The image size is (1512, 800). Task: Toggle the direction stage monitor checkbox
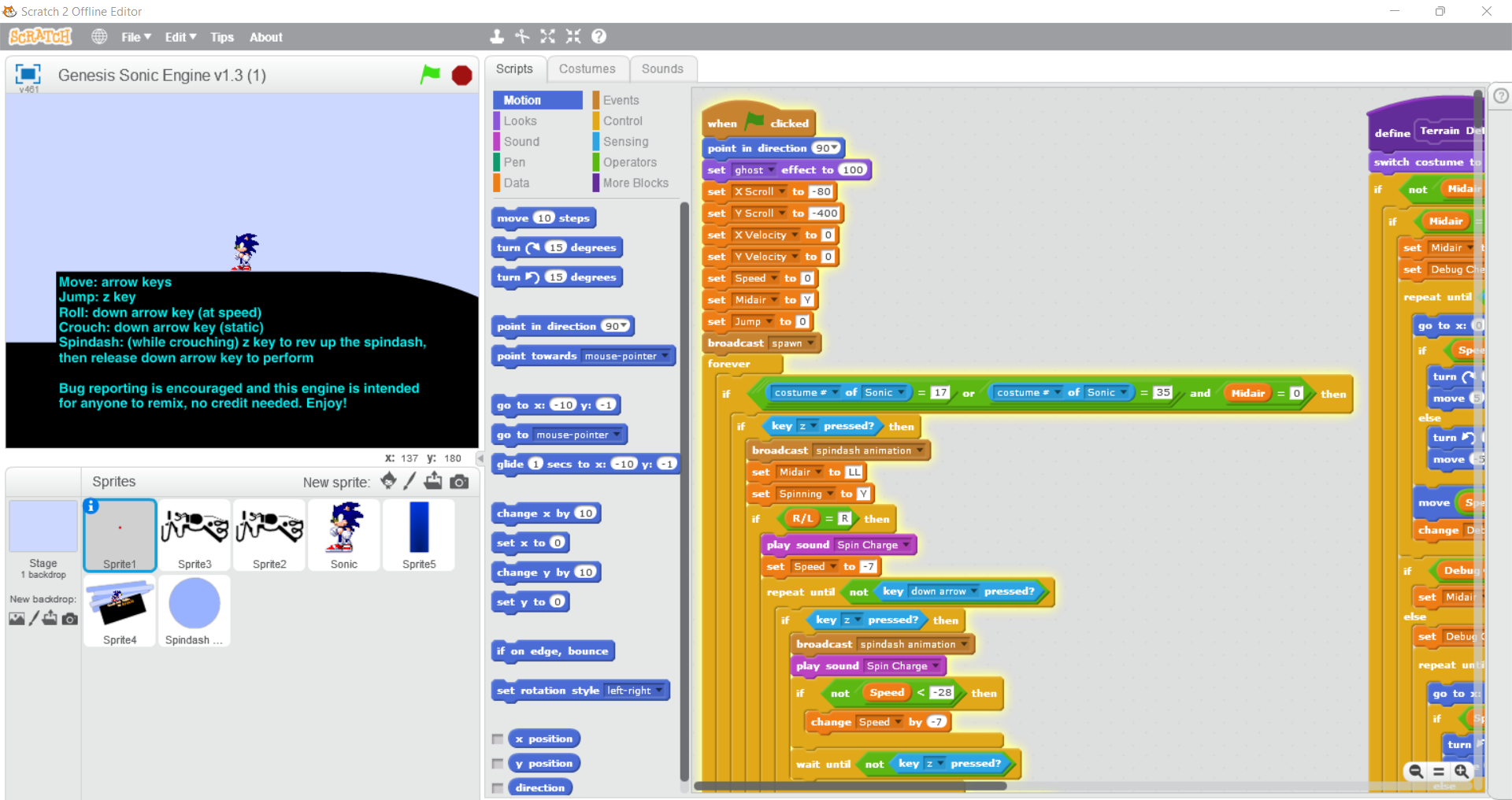(x=497, y=788)
